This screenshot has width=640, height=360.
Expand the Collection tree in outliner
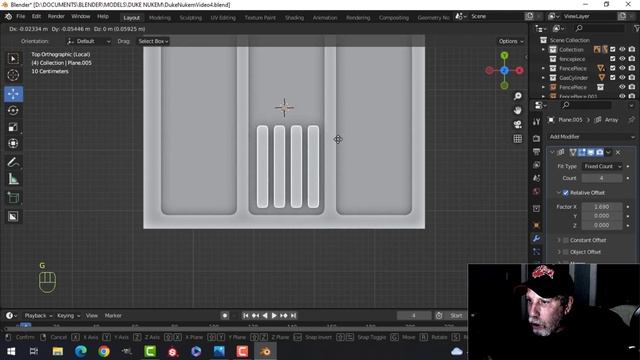point(543,49)
